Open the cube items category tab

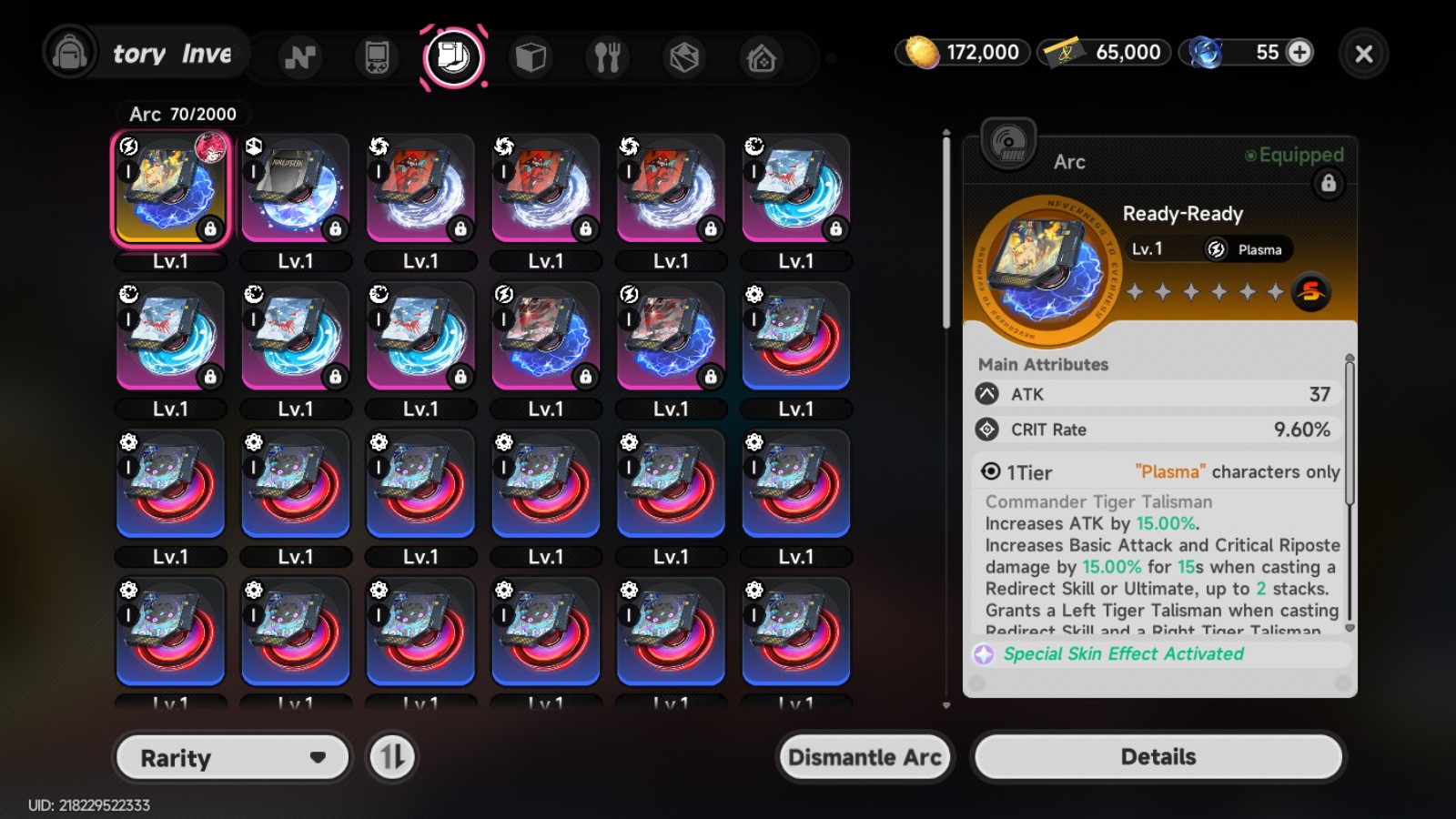[x=531, y=57]
